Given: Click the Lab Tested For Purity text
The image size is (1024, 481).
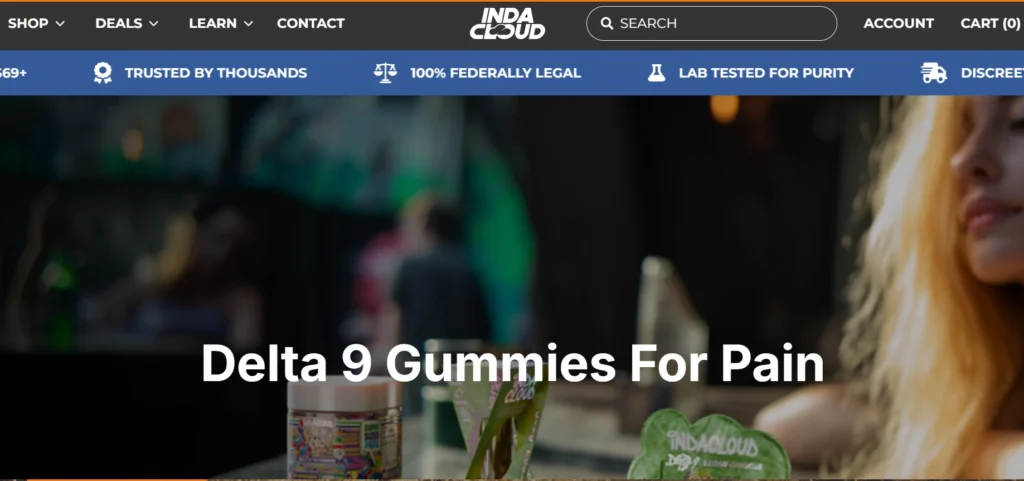Looking at the screenshot, I should click(766, 73).
